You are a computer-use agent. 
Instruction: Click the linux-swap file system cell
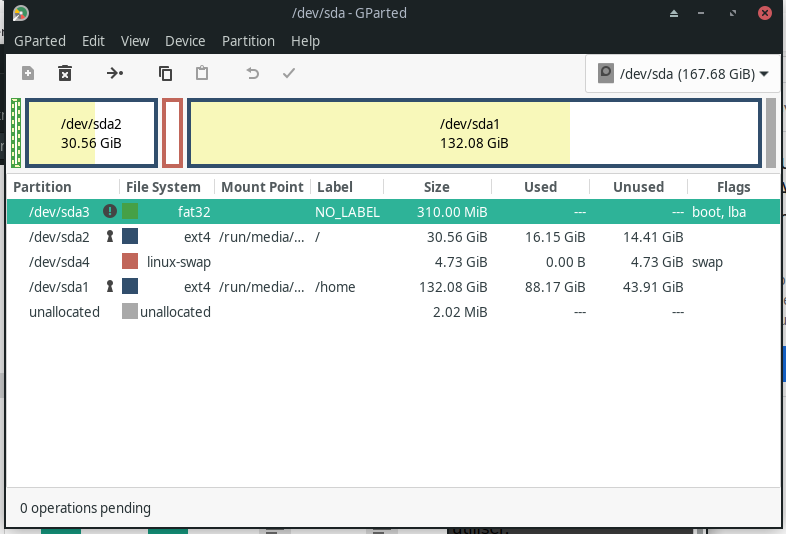coord(178,262)
